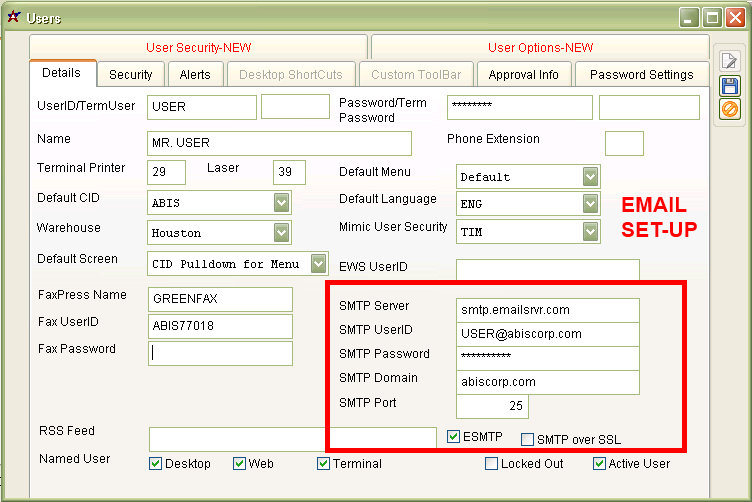Expand the Warehouse dropdown showing Houston
Image resolution: width=752 pixels, height=502 pixels.
coord(281,233)
